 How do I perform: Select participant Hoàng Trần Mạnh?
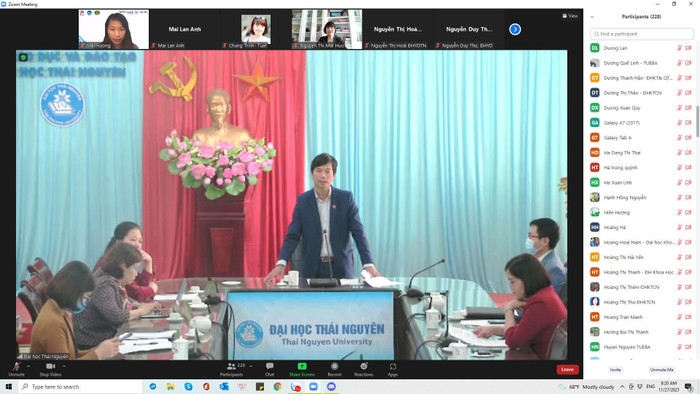(641, 317)
